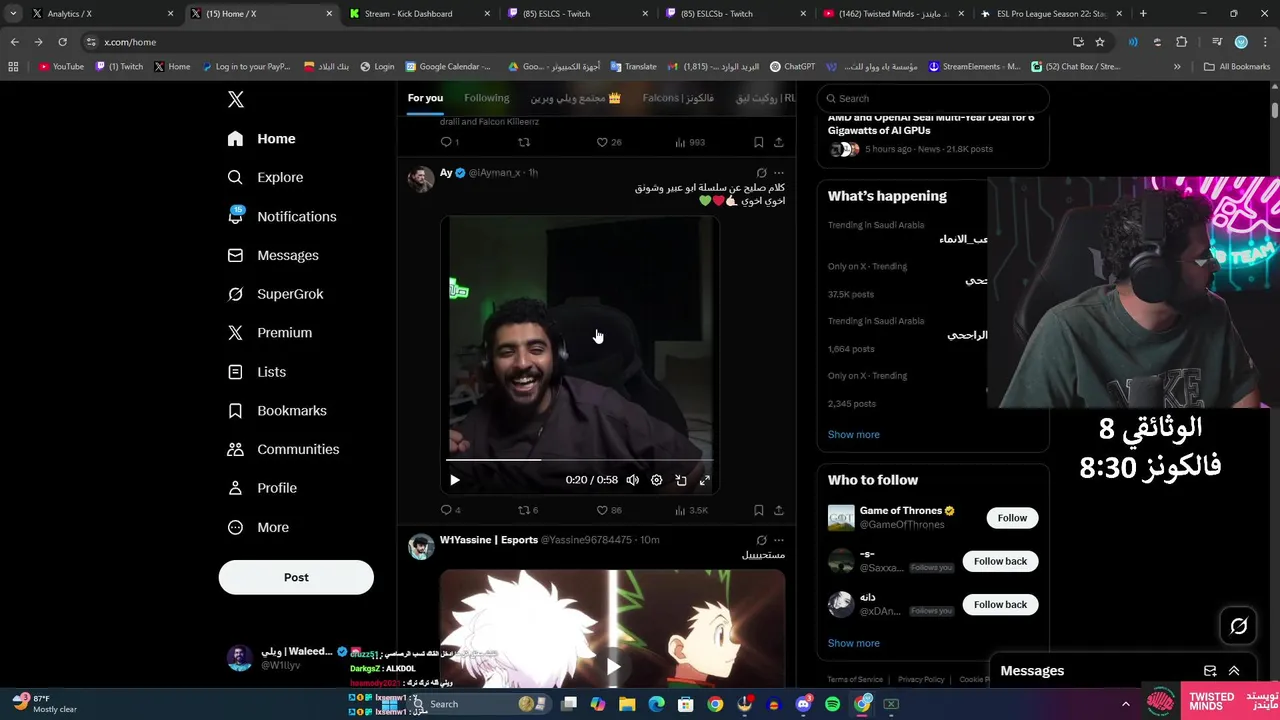Open Spotify from the taskbar
Image resolution: width=1280 pixels, height=720 pixels.
point(833,704)
